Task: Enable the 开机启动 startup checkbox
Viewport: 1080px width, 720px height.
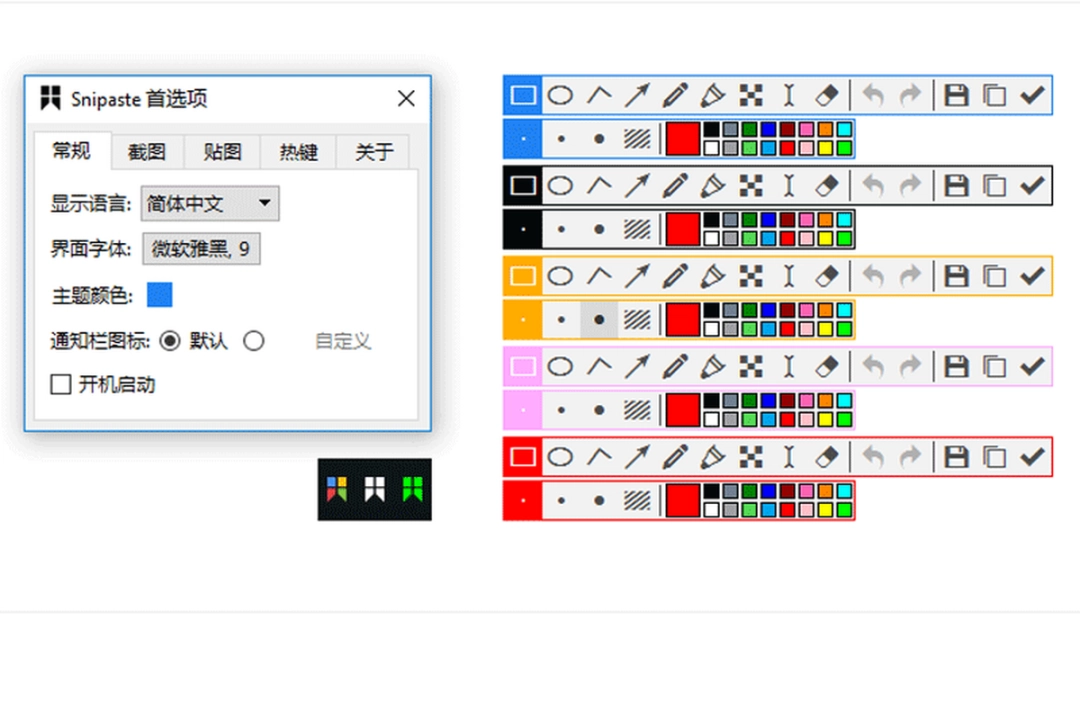Action: [x=60, y=384]
